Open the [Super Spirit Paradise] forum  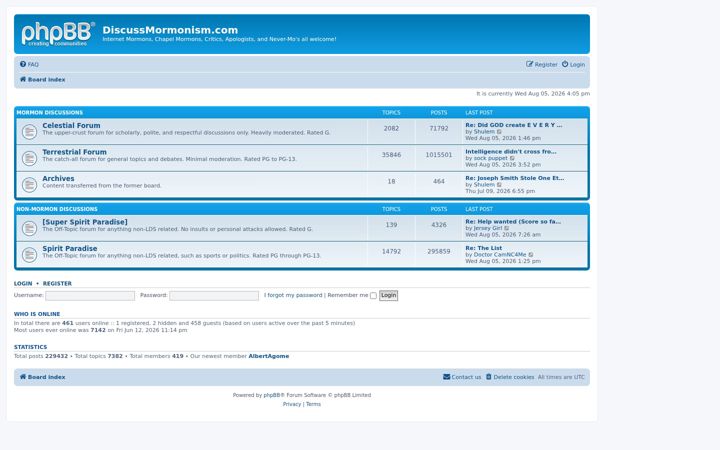click(85, 222)
